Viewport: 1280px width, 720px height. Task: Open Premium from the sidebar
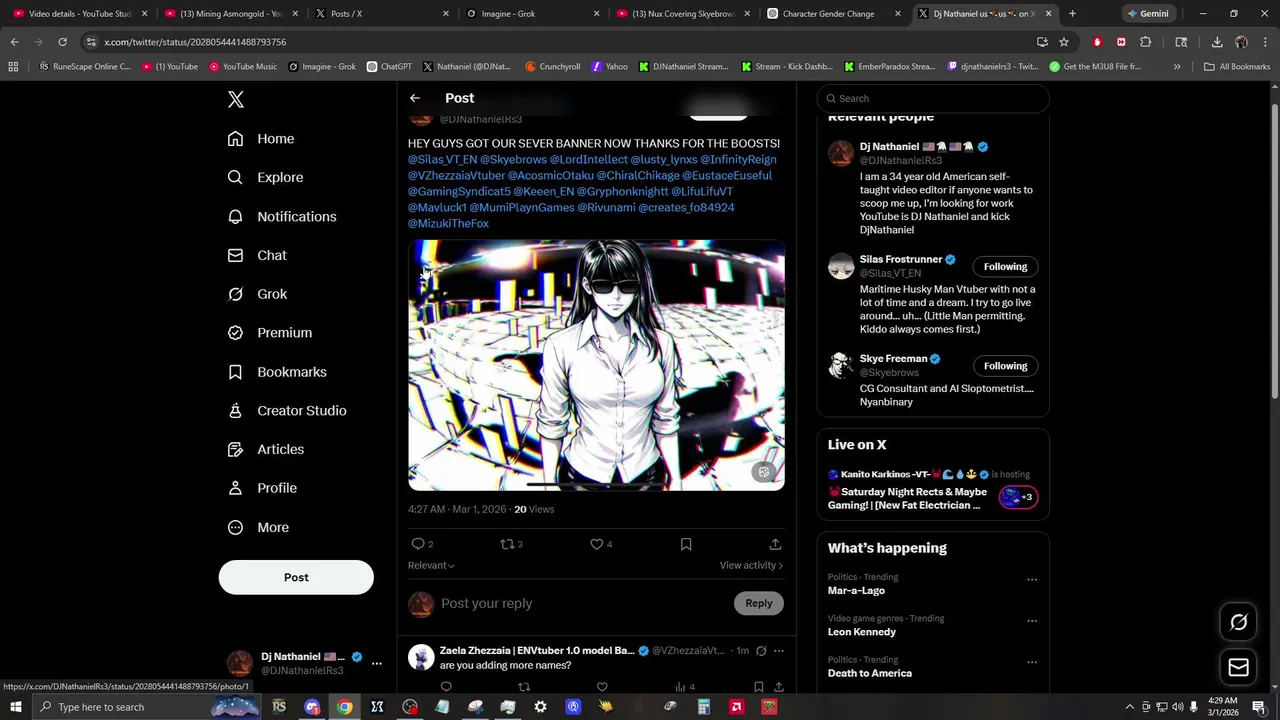tap(270, 333)
